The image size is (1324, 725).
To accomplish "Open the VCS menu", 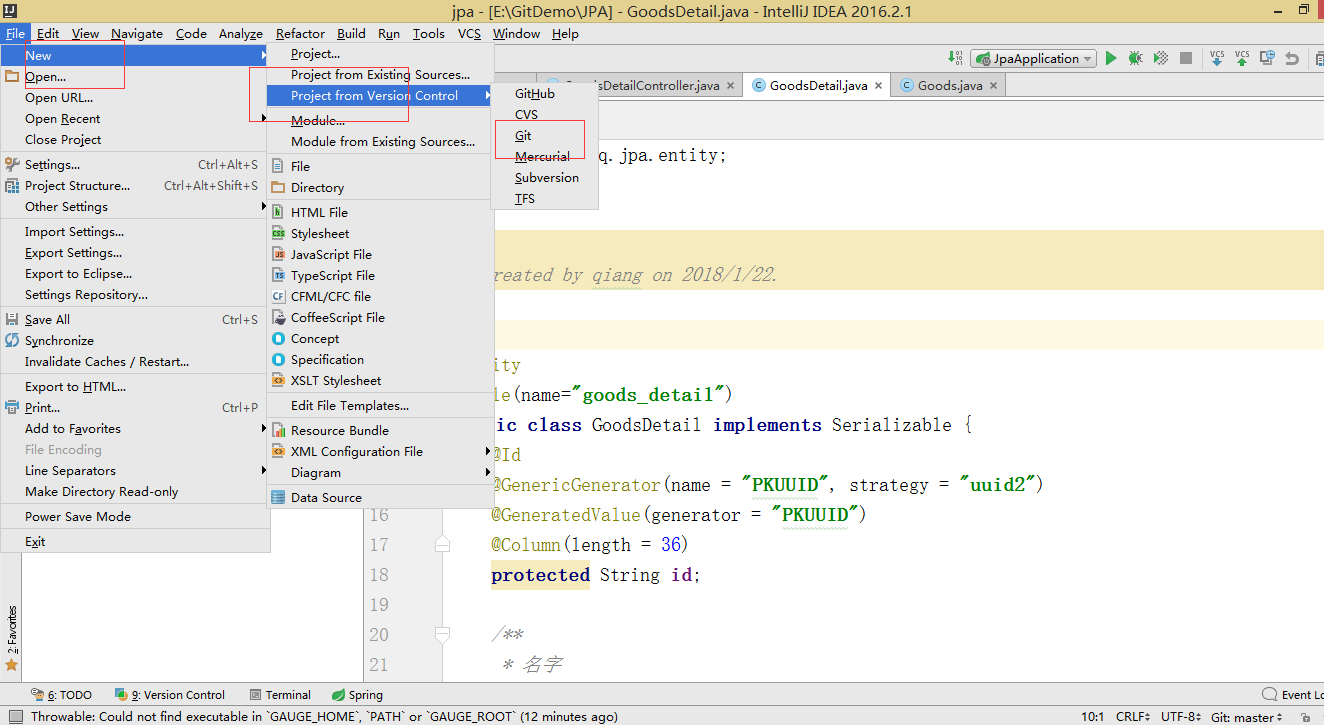I will [x=469, y=34].
